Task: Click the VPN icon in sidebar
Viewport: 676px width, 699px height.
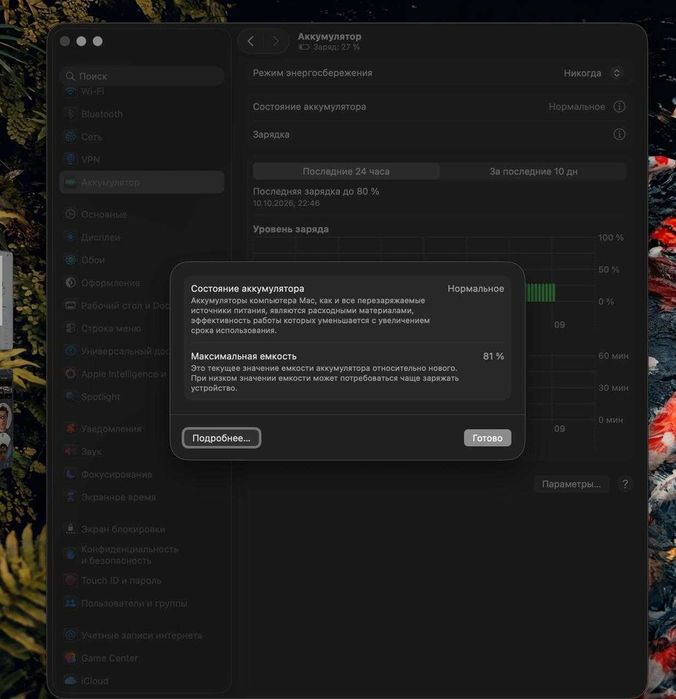Action: (70, 159)
